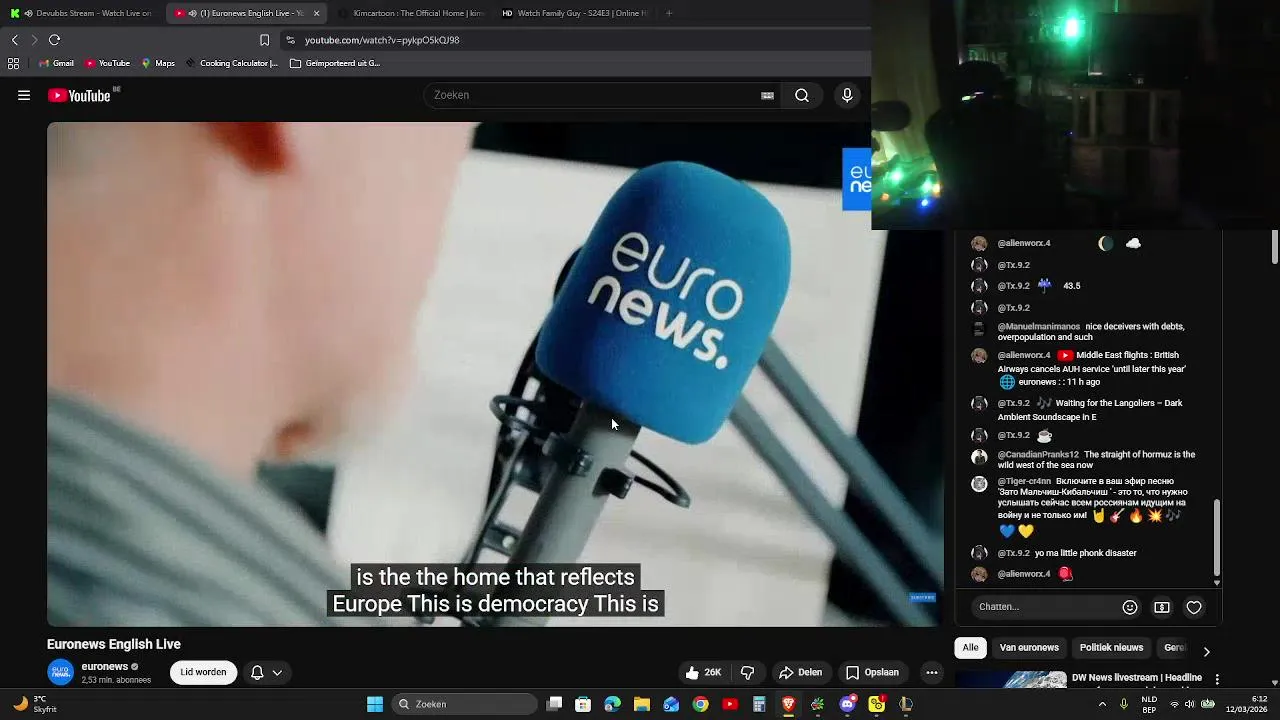Show more filter chips with right arrow
1280x720 pixels.
click(1206, 651)
